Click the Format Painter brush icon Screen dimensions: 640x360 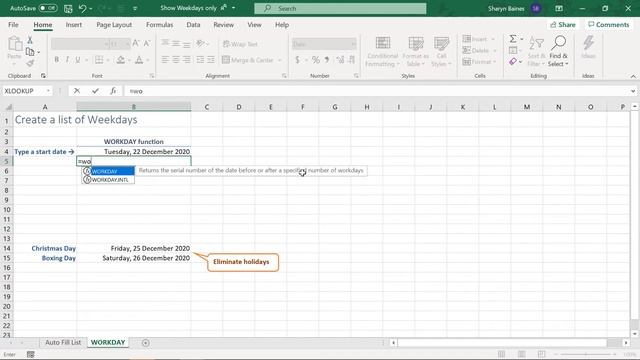pos(30,63)
